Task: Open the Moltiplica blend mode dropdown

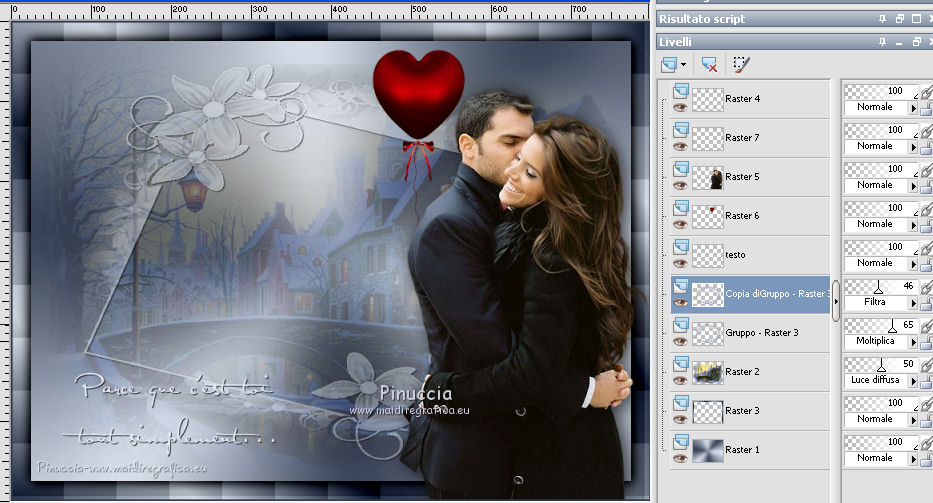Action: tap(913, 342)
